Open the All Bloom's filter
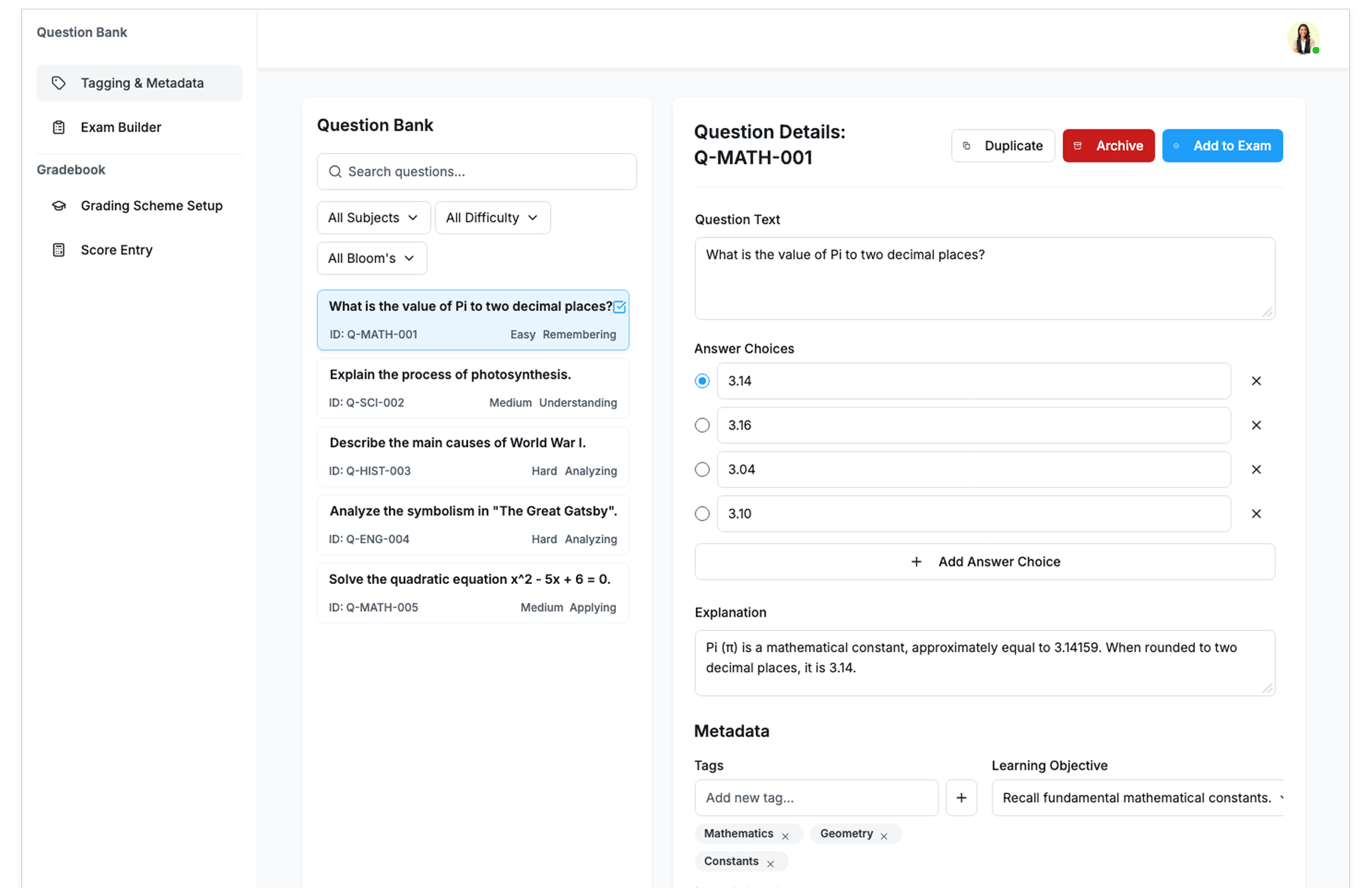The height and width of the screenshot is (892, 1372). pos(372,258)
